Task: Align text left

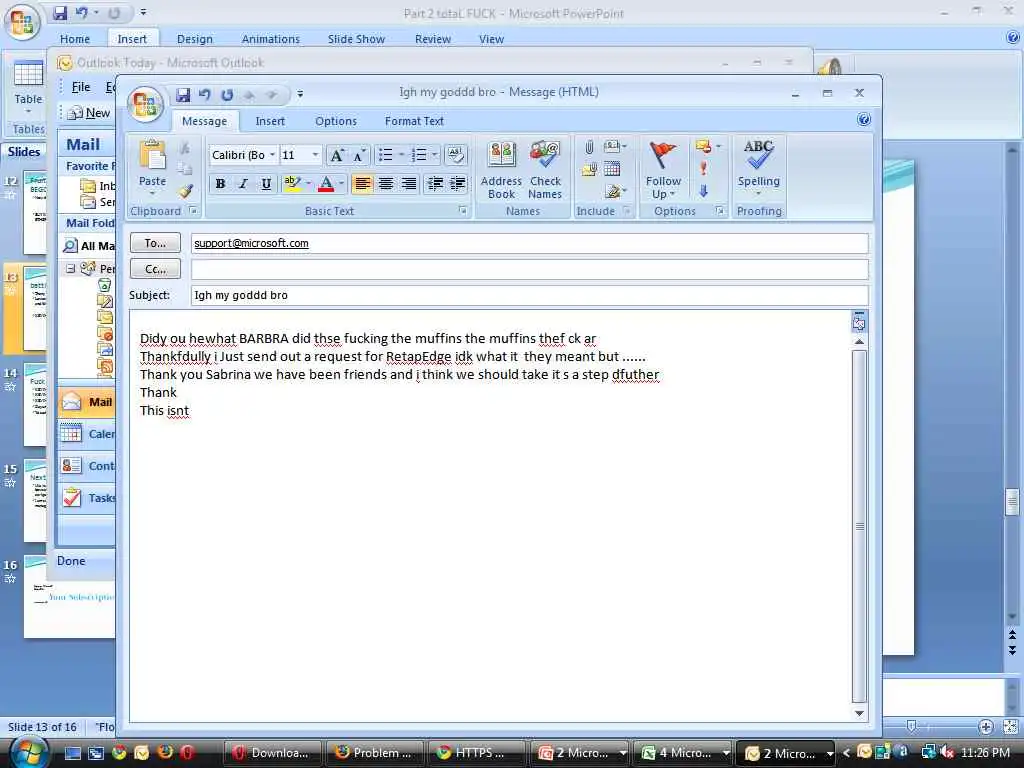Action: (x=362, y=184)
